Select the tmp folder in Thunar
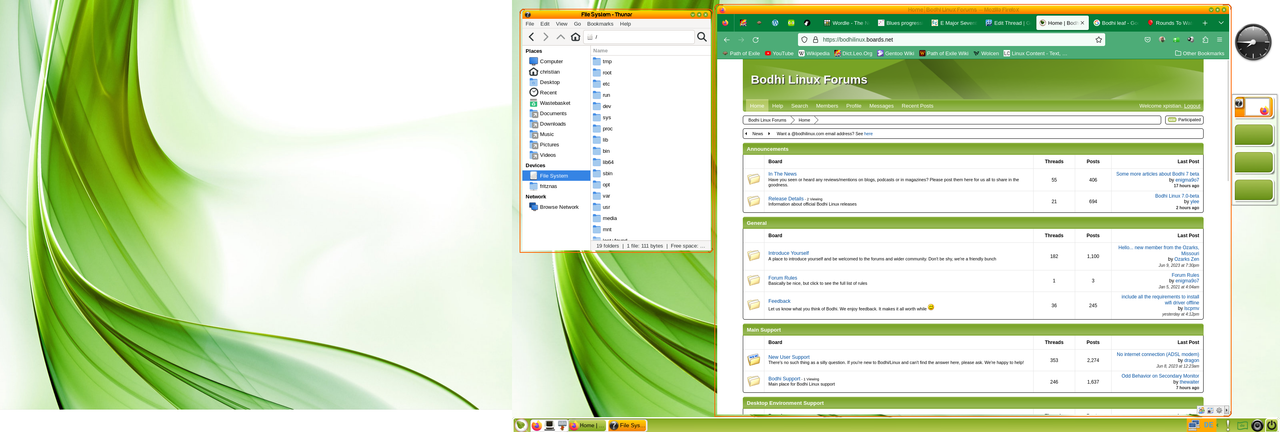Screen dimensions: 1280x432 (x=606, y=61)
